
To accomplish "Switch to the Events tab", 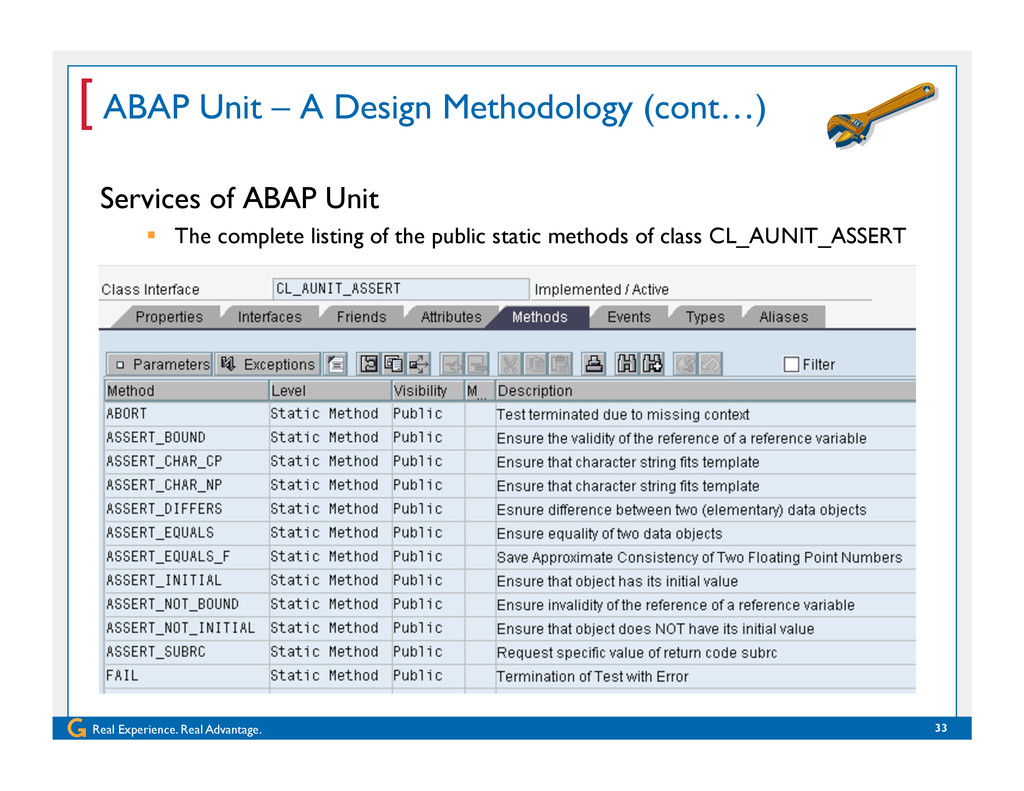I will click(629, 317).
